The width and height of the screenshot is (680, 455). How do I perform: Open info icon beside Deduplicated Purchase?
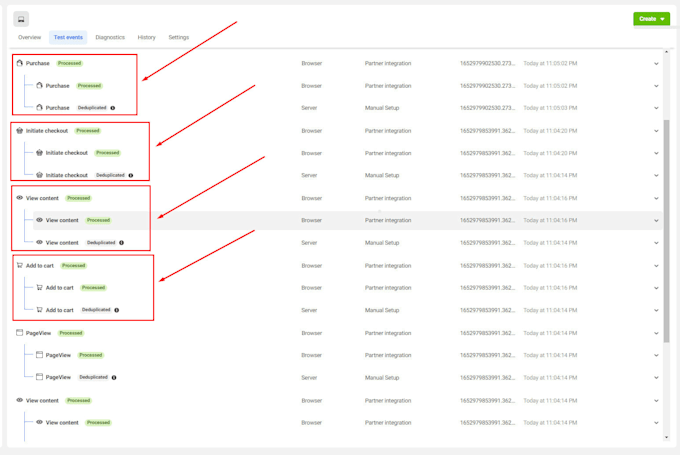pyautogui.click(x=113, y=108)
